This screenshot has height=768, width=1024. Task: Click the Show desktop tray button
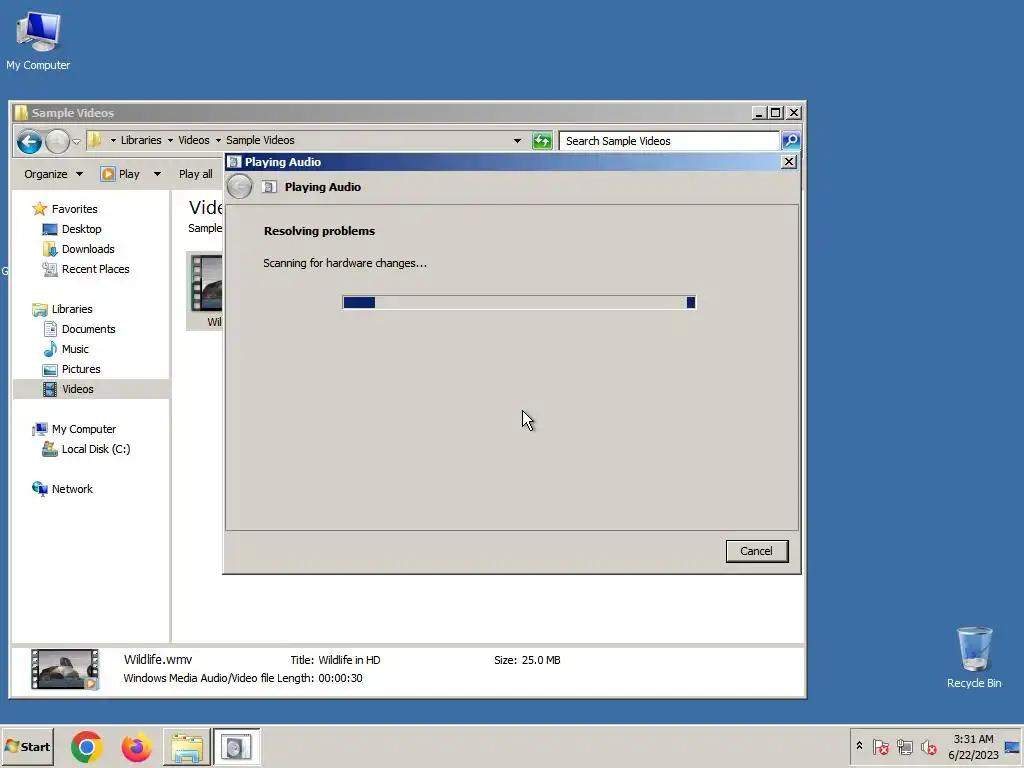pyautogui.click(x=1013, y=747)
